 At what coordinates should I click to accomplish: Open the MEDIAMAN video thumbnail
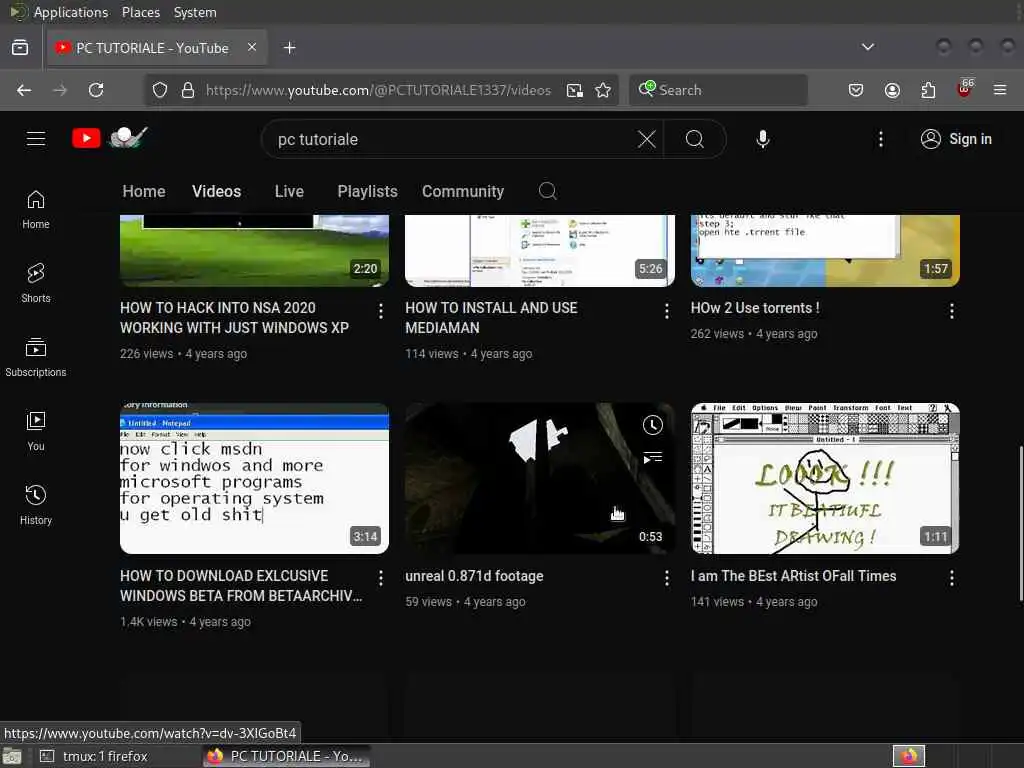pyautogui.click(x=539, y=250)
